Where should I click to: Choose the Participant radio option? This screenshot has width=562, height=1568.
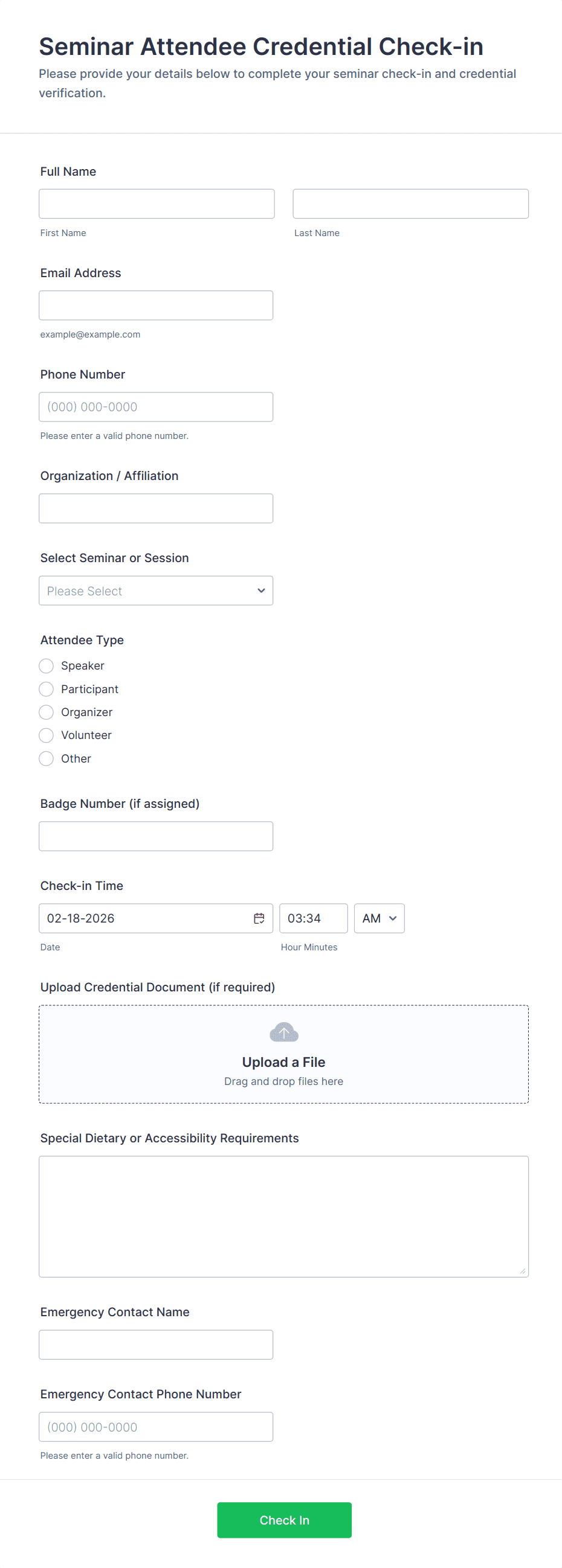pos(47,689)
